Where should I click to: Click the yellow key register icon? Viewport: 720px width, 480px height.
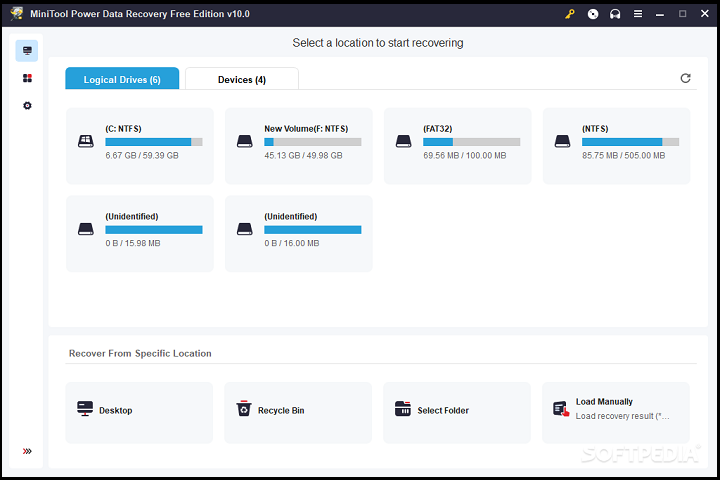tap(569, 14)
